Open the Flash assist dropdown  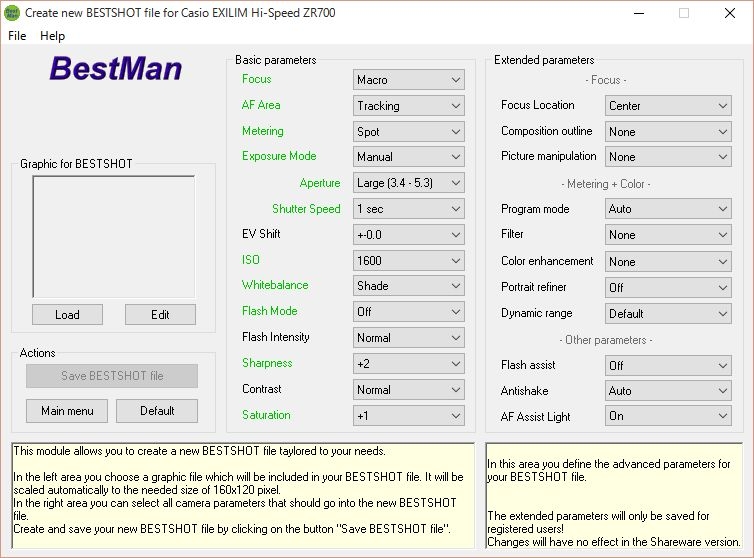(668, 366)
